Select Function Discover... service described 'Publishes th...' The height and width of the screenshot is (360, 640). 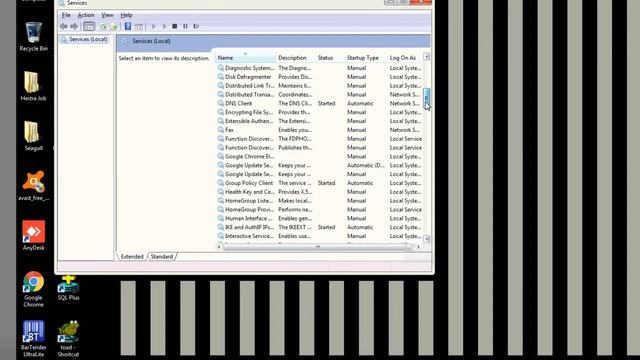point(320,148)
